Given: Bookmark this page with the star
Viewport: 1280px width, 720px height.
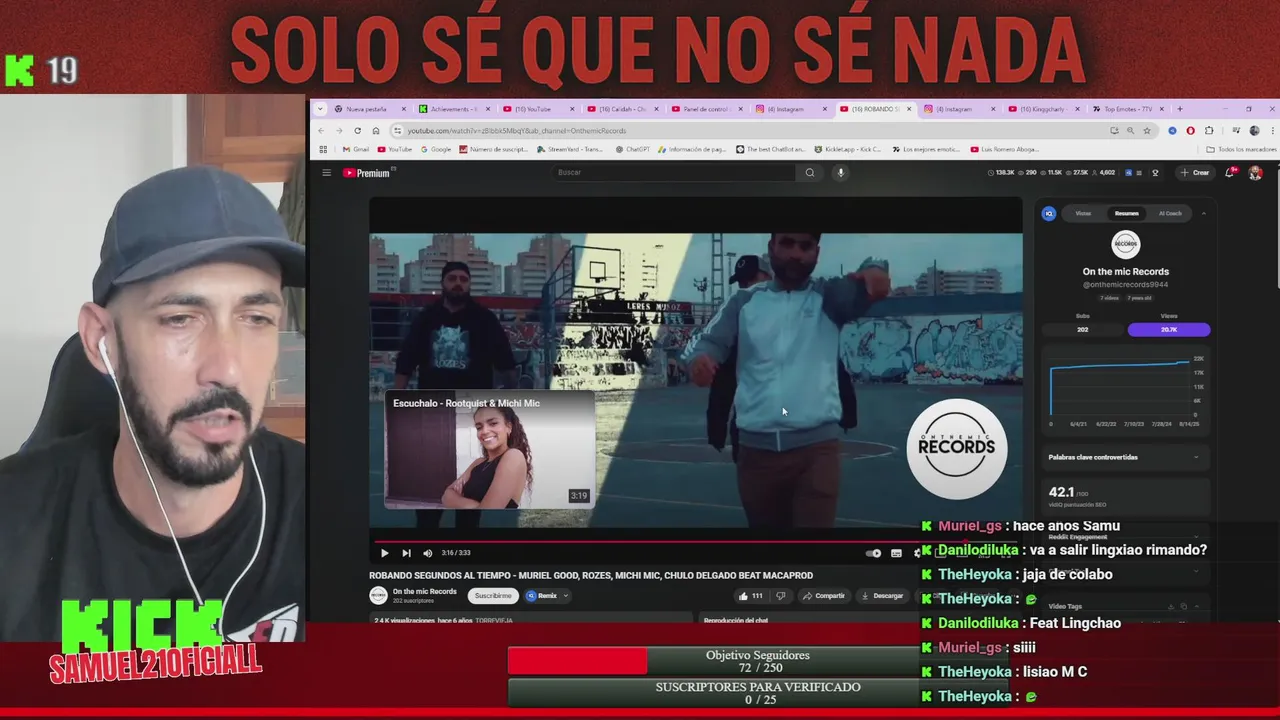Looking at the screenshot, I should tap(1147, 131).
